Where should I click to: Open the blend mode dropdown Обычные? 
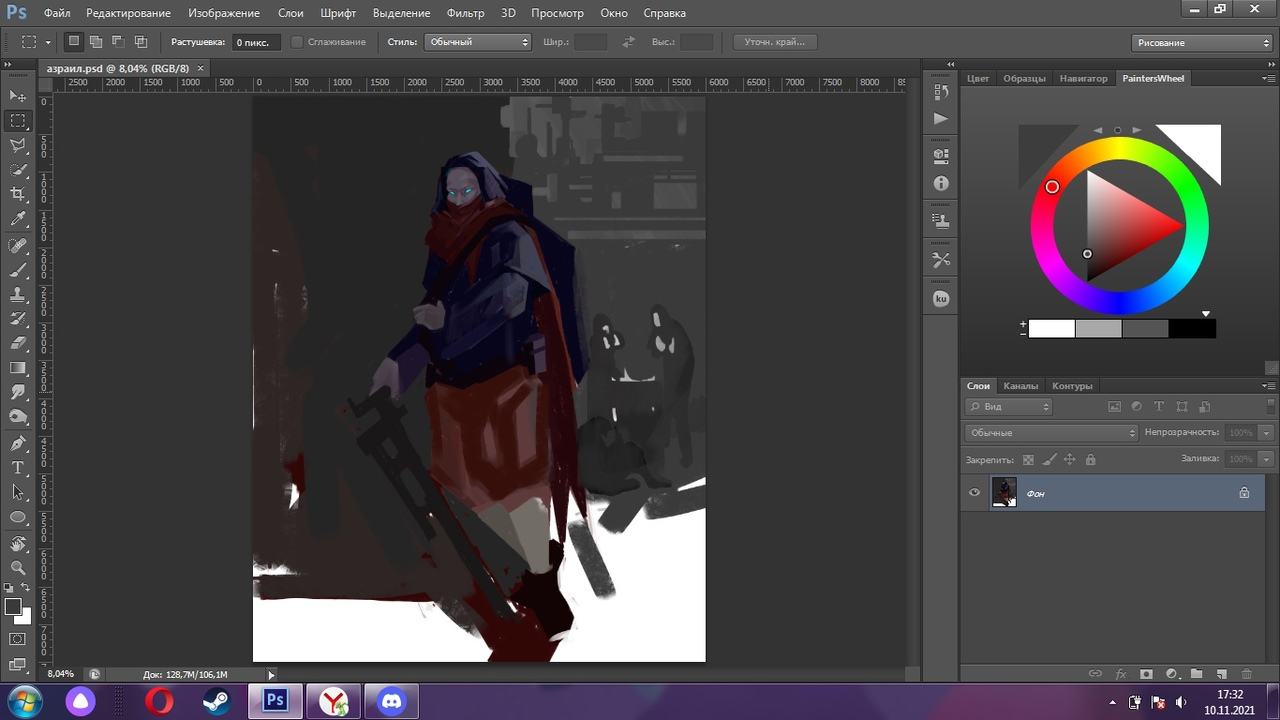[x=1051, y=433]
